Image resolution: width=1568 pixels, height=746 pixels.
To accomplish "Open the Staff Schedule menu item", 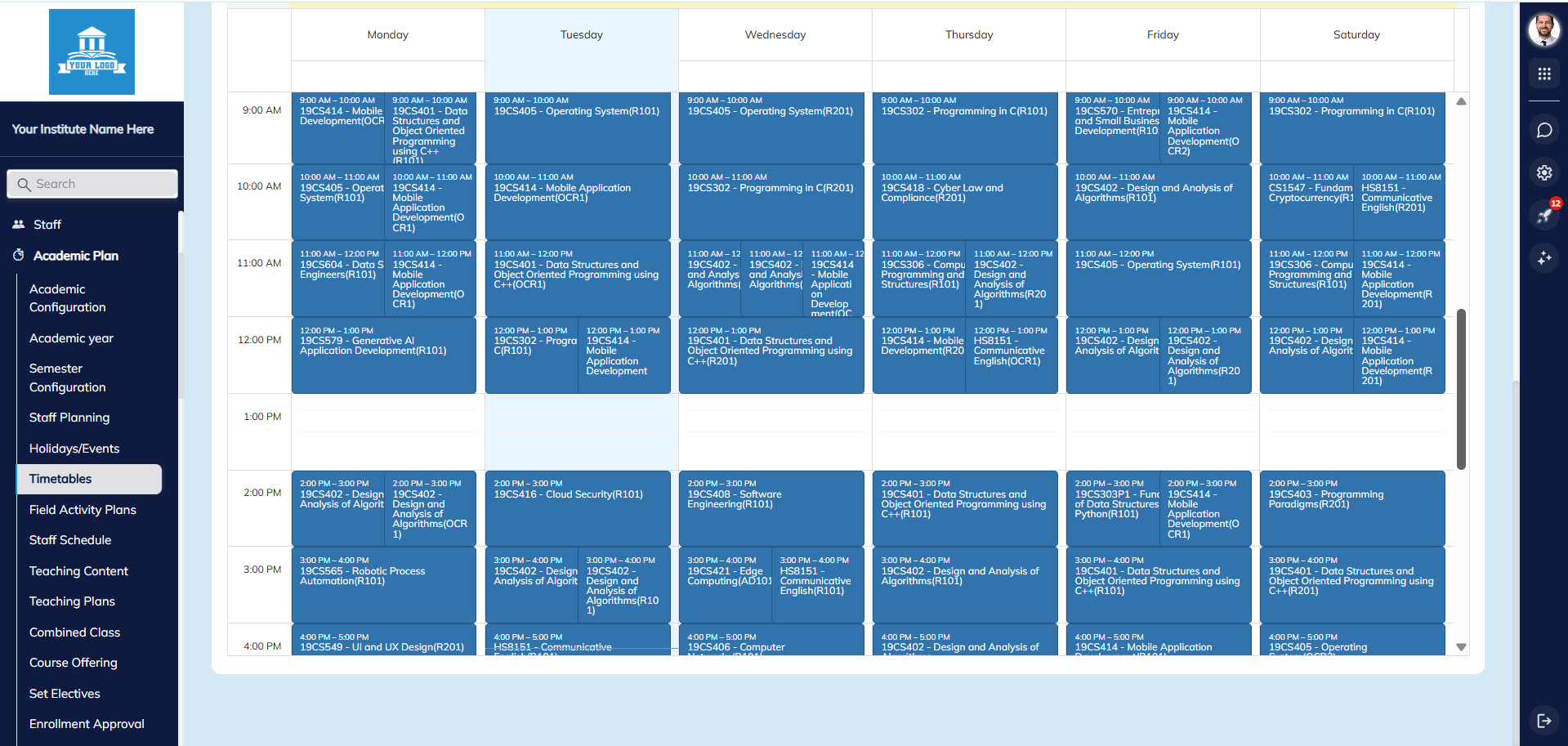I will [70, 540].
